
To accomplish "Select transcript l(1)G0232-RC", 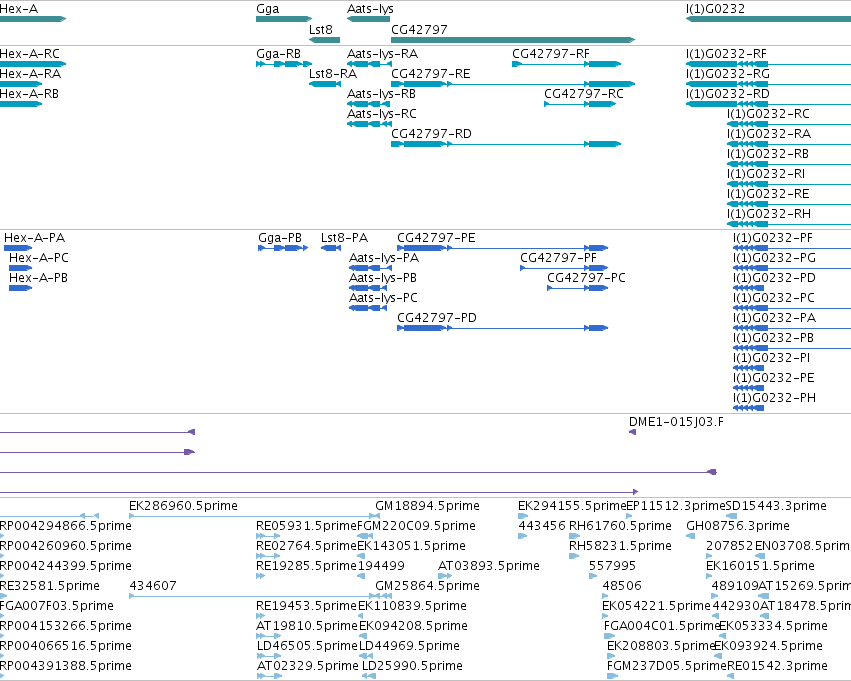I will tap(789, 124).
